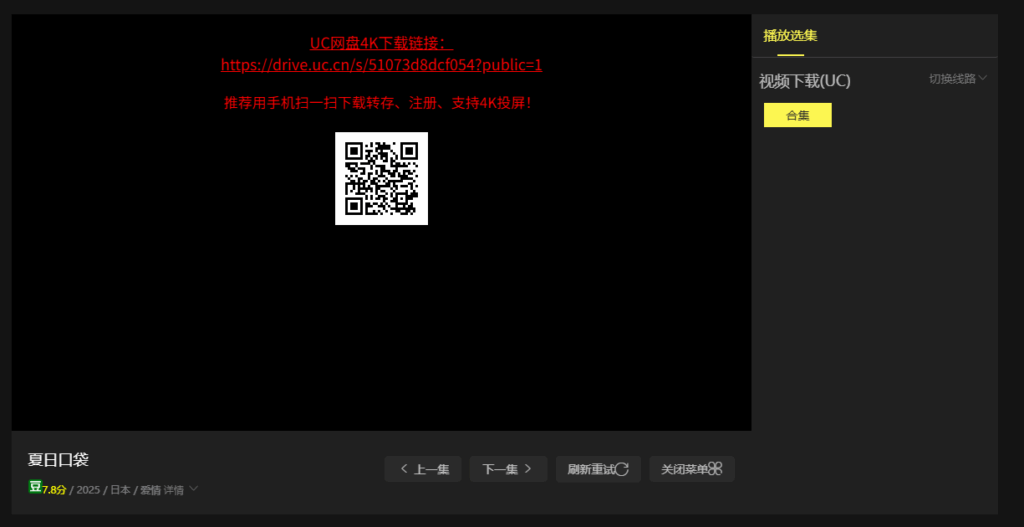1024x527 pixels.
Task: Click the 日本 region link
Action: pos(120,490)
